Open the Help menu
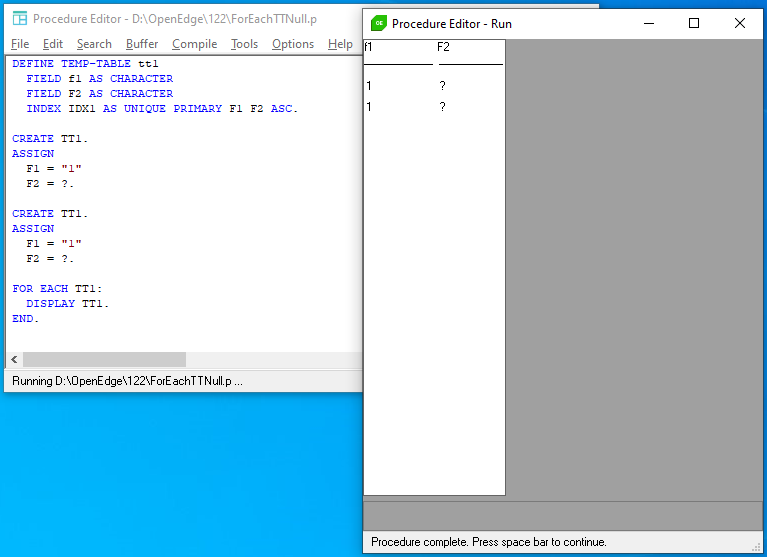 [x=340, y=44]
